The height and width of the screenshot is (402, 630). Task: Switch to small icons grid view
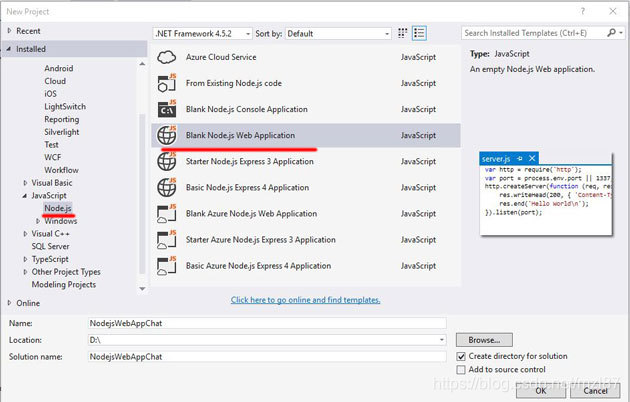pyautogui.click(x=402, y=33)
